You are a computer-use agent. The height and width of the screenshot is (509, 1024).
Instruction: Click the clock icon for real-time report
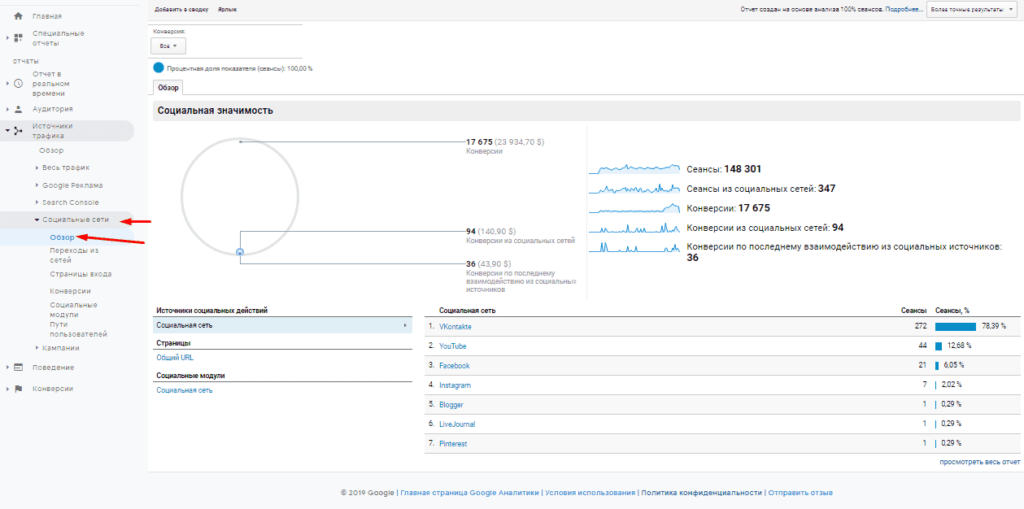[18, 83]
